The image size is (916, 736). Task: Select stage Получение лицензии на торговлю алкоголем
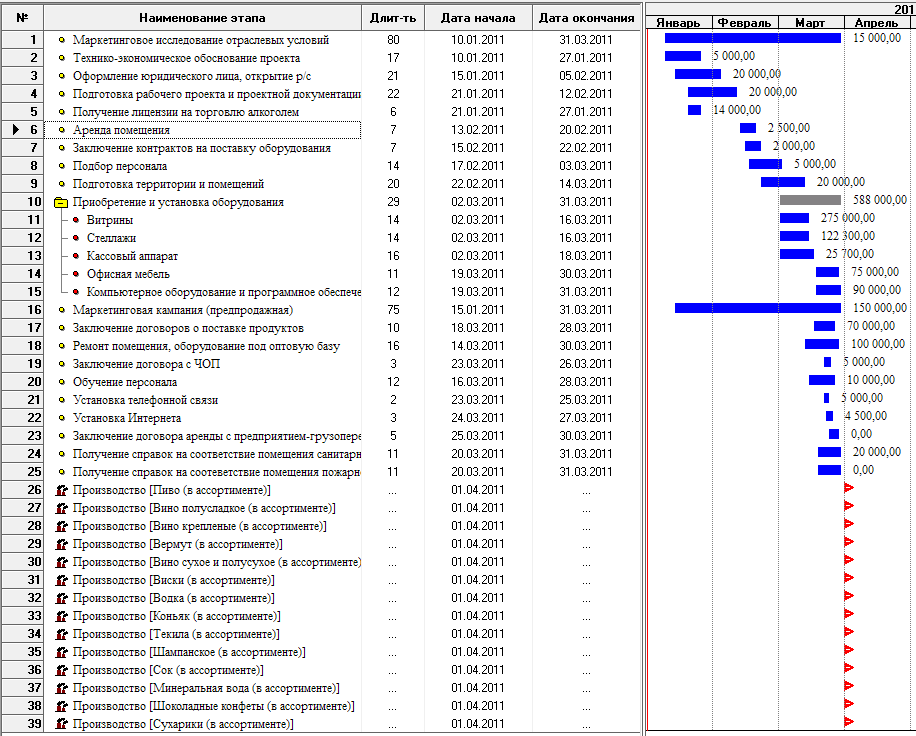point(186,112)
